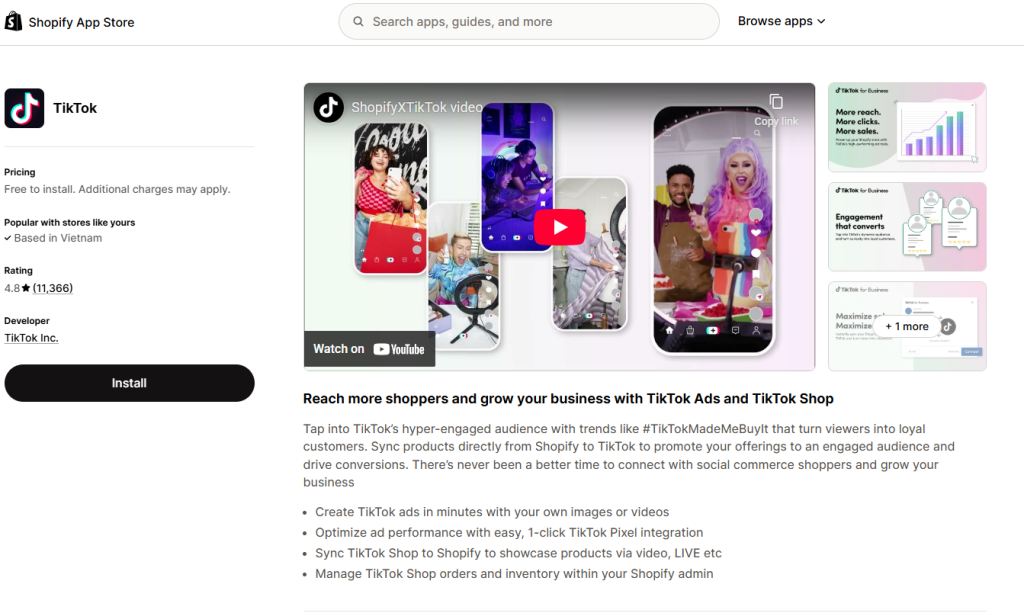
Task: Click the magnifying glass icon in search bar
Action: click(358, 21)
